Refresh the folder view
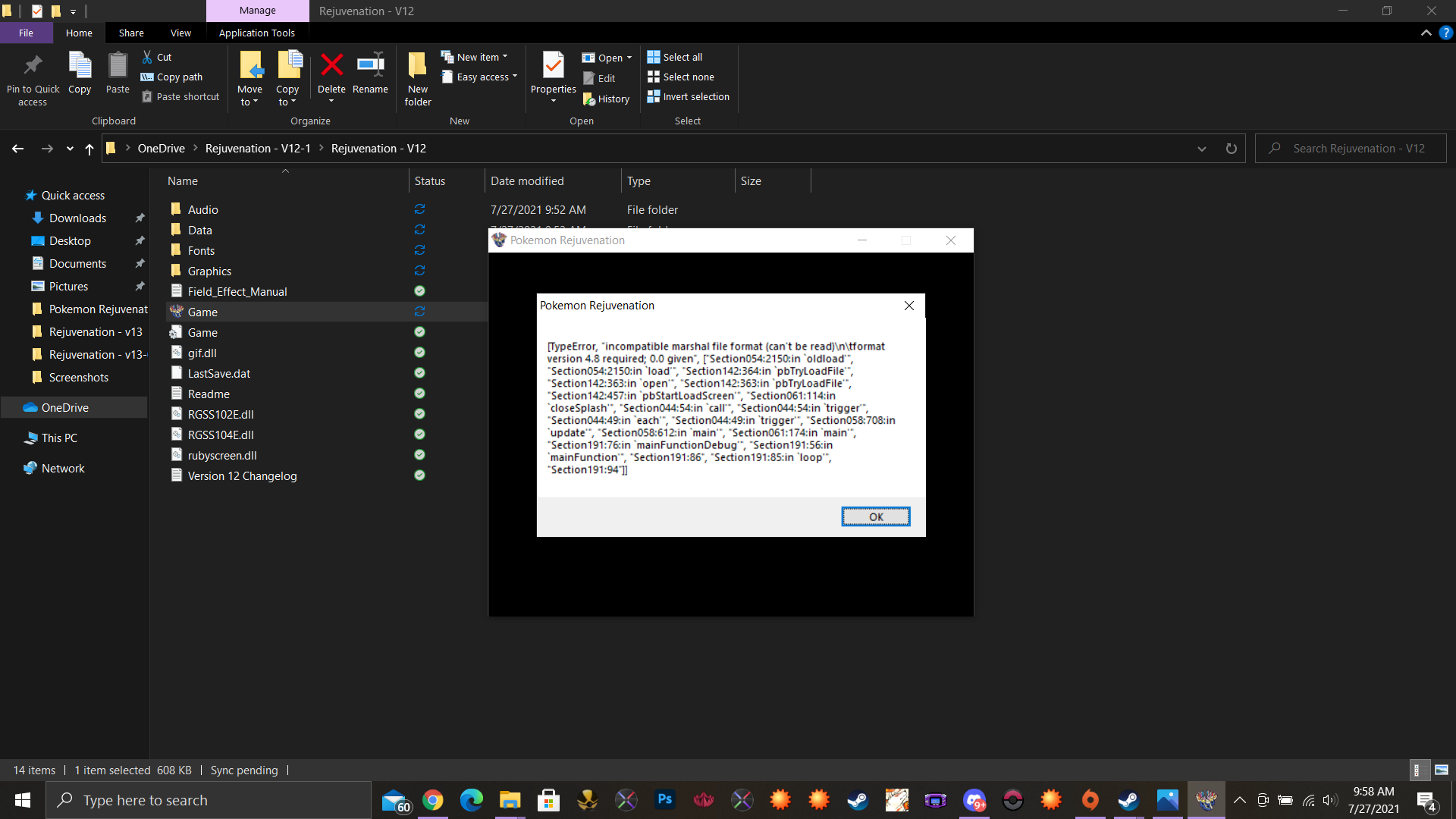Image resolution: width=1456 pixels, height=819 pixels. 1232,149
